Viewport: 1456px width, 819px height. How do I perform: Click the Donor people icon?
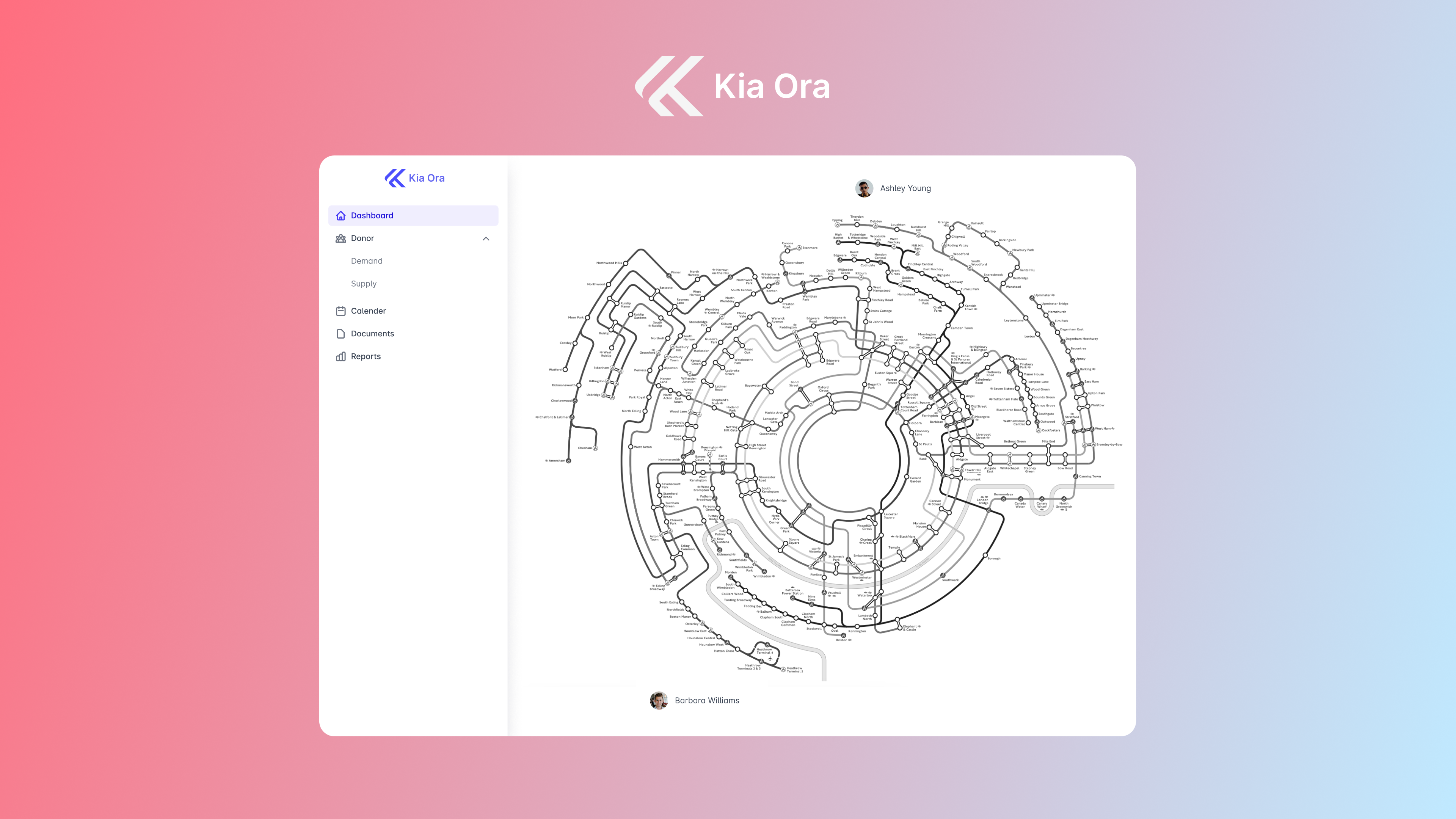(x=340, y=238)
